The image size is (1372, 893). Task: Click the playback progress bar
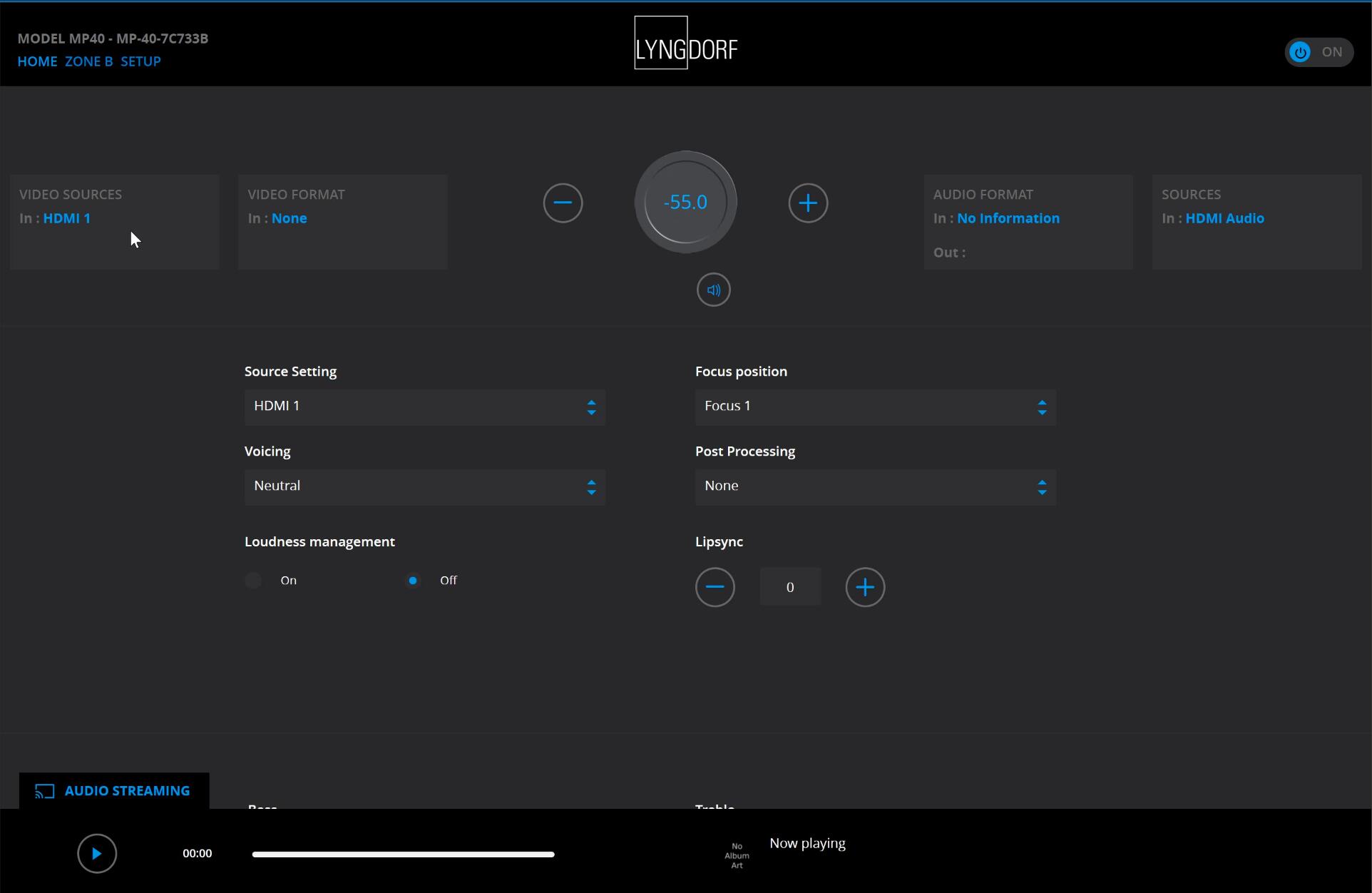click(403, 854)
